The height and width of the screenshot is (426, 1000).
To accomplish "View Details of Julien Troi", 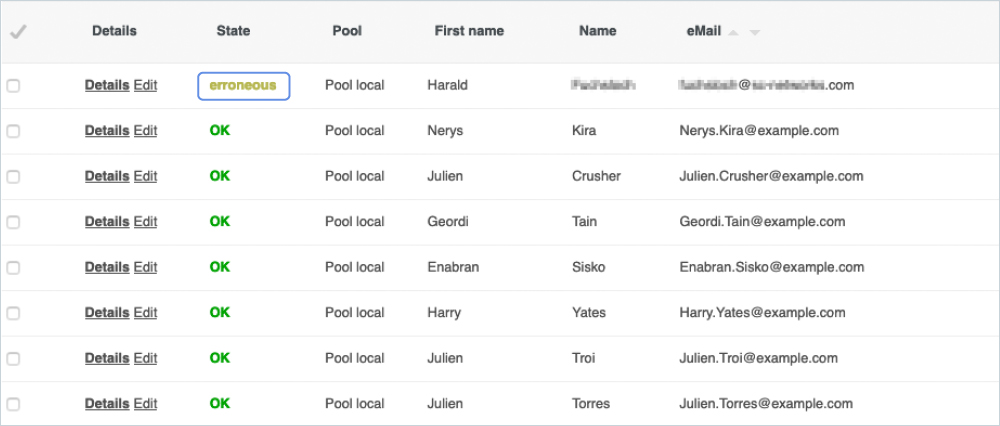I will 106,358.
